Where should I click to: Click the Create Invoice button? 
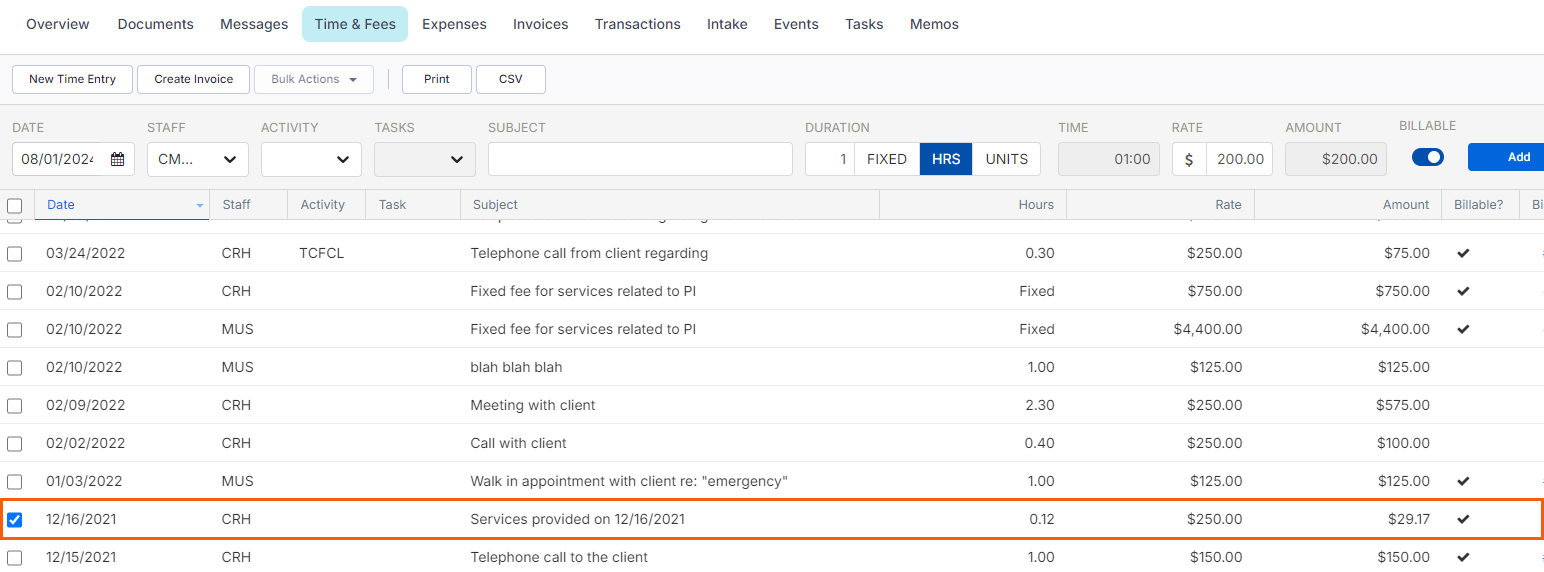coord(193,79)
